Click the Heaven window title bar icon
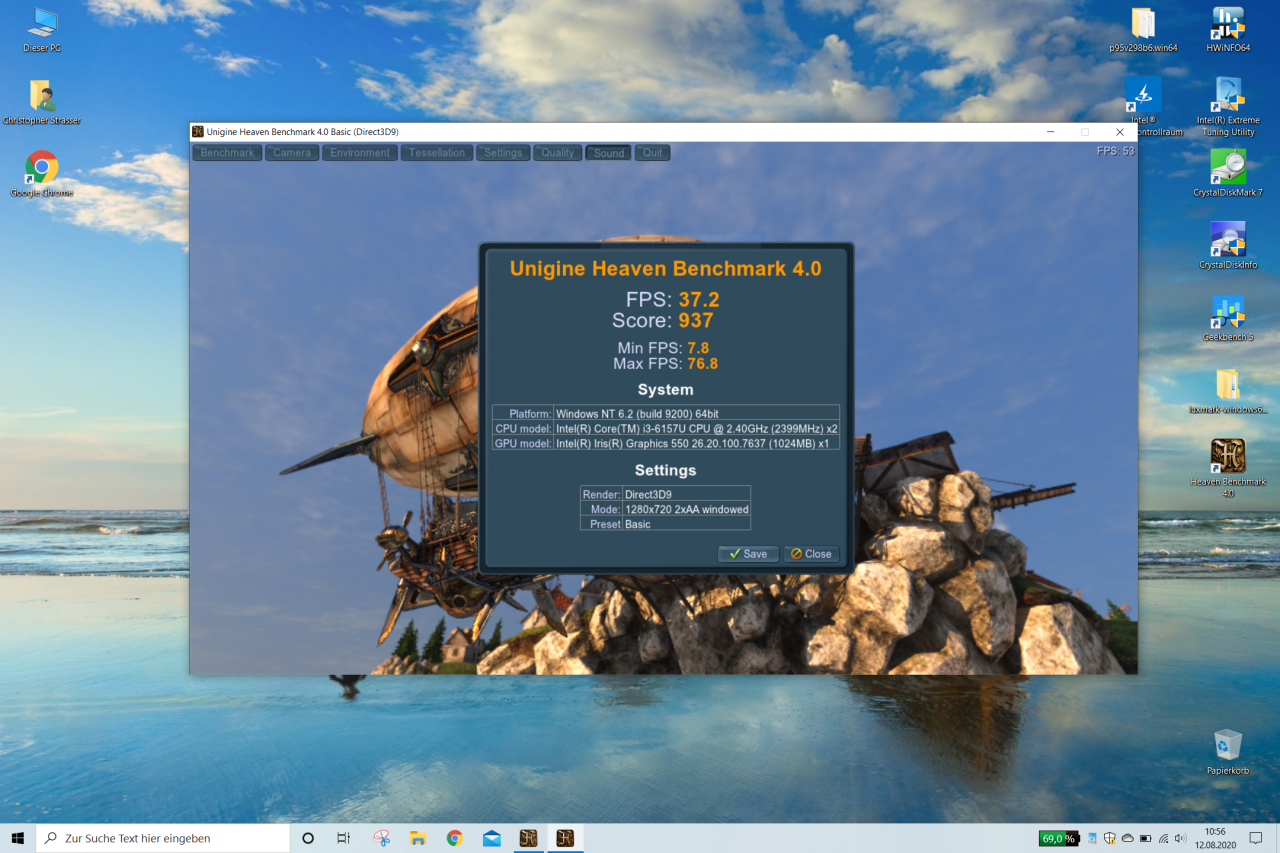The height and width of the screenshot is (853, 1280). click(x=198, y=131)
